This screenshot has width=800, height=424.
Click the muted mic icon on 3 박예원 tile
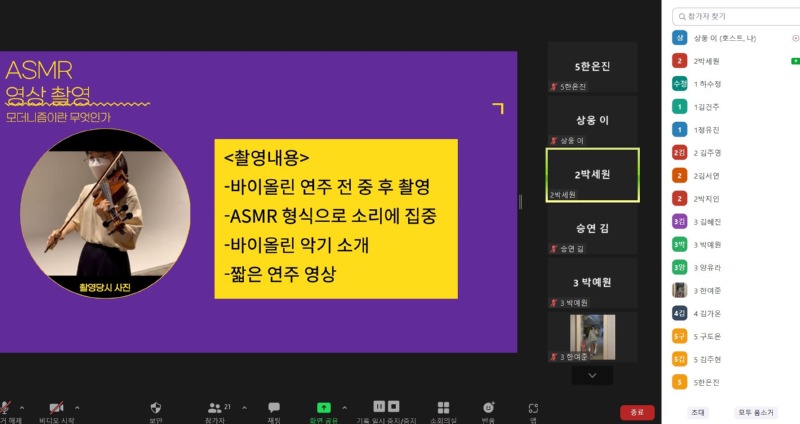click(x=554, y=303)
